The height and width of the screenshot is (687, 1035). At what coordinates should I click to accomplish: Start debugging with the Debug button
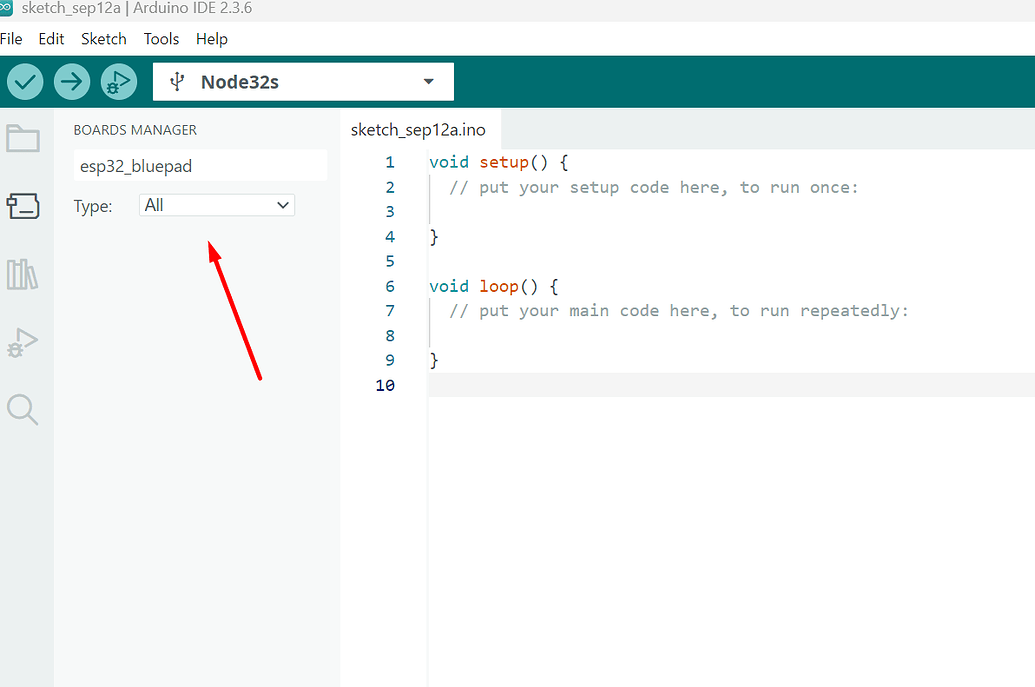[119, 82]
